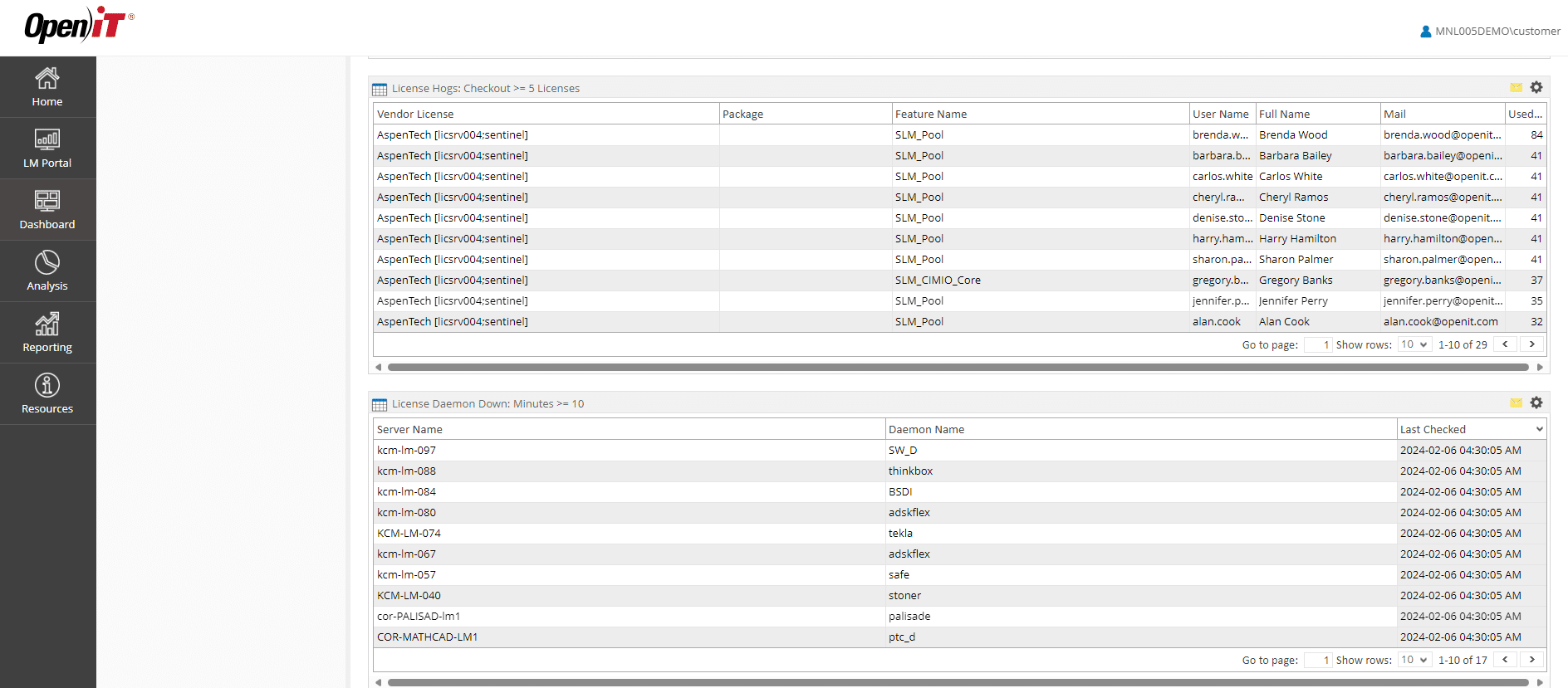This screenshot has width=1568, height=688.
Task: Open Last Checked column sort dropdown arrow
Action: 1539,429
